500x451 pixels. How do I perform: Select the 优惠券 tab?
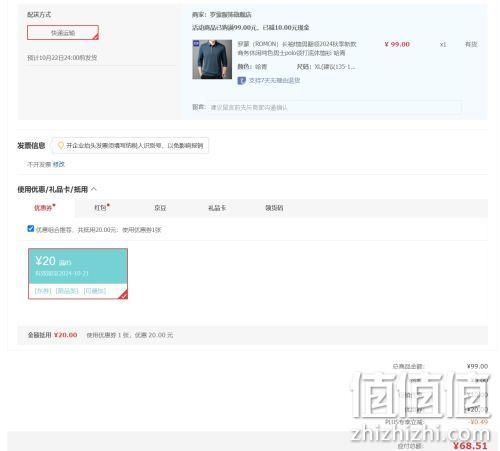tap(44, 208)
